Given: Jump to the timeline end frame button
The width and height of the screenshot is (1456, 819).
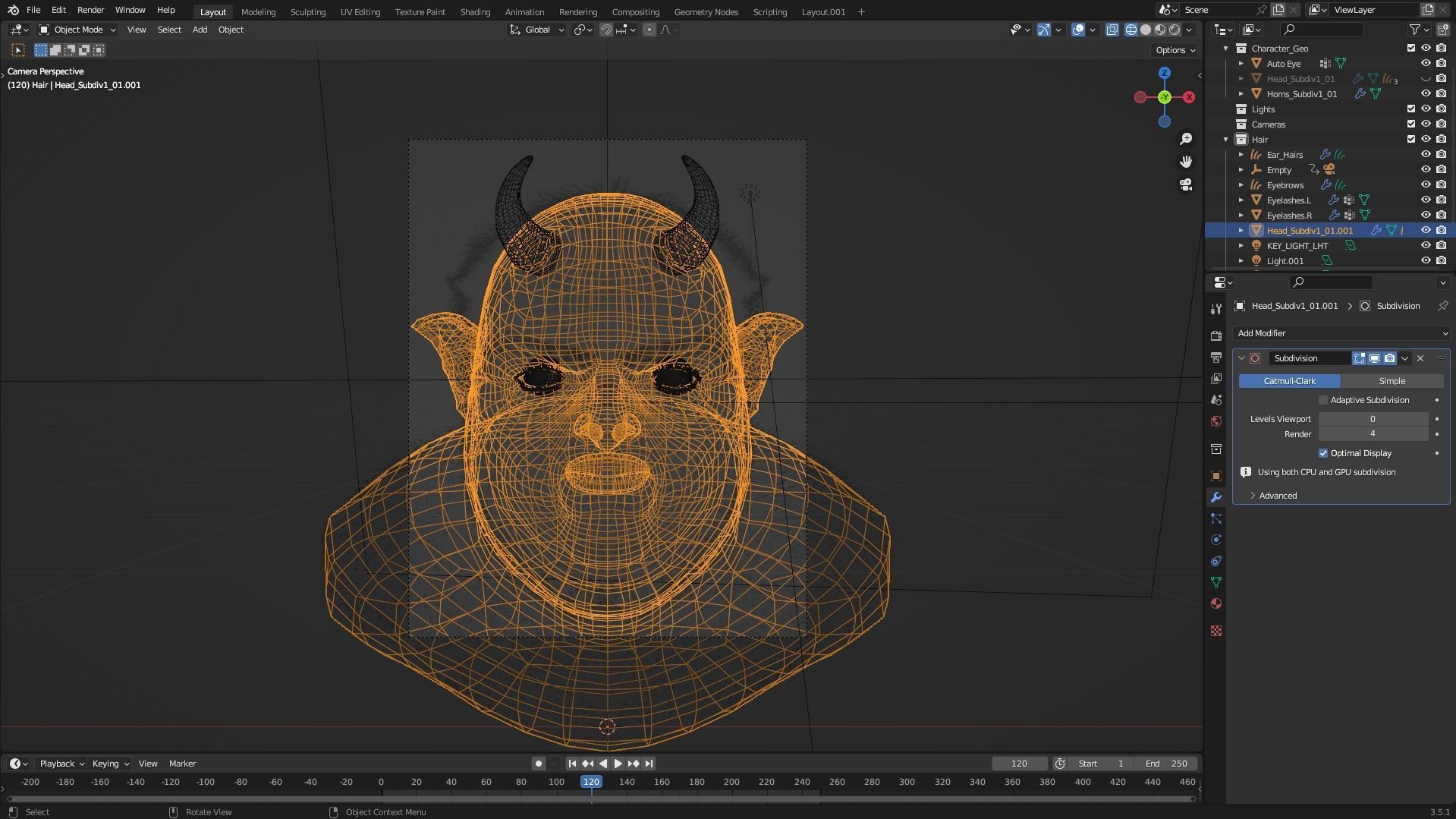Looking at the screenshot, I should tap(649, 764).
